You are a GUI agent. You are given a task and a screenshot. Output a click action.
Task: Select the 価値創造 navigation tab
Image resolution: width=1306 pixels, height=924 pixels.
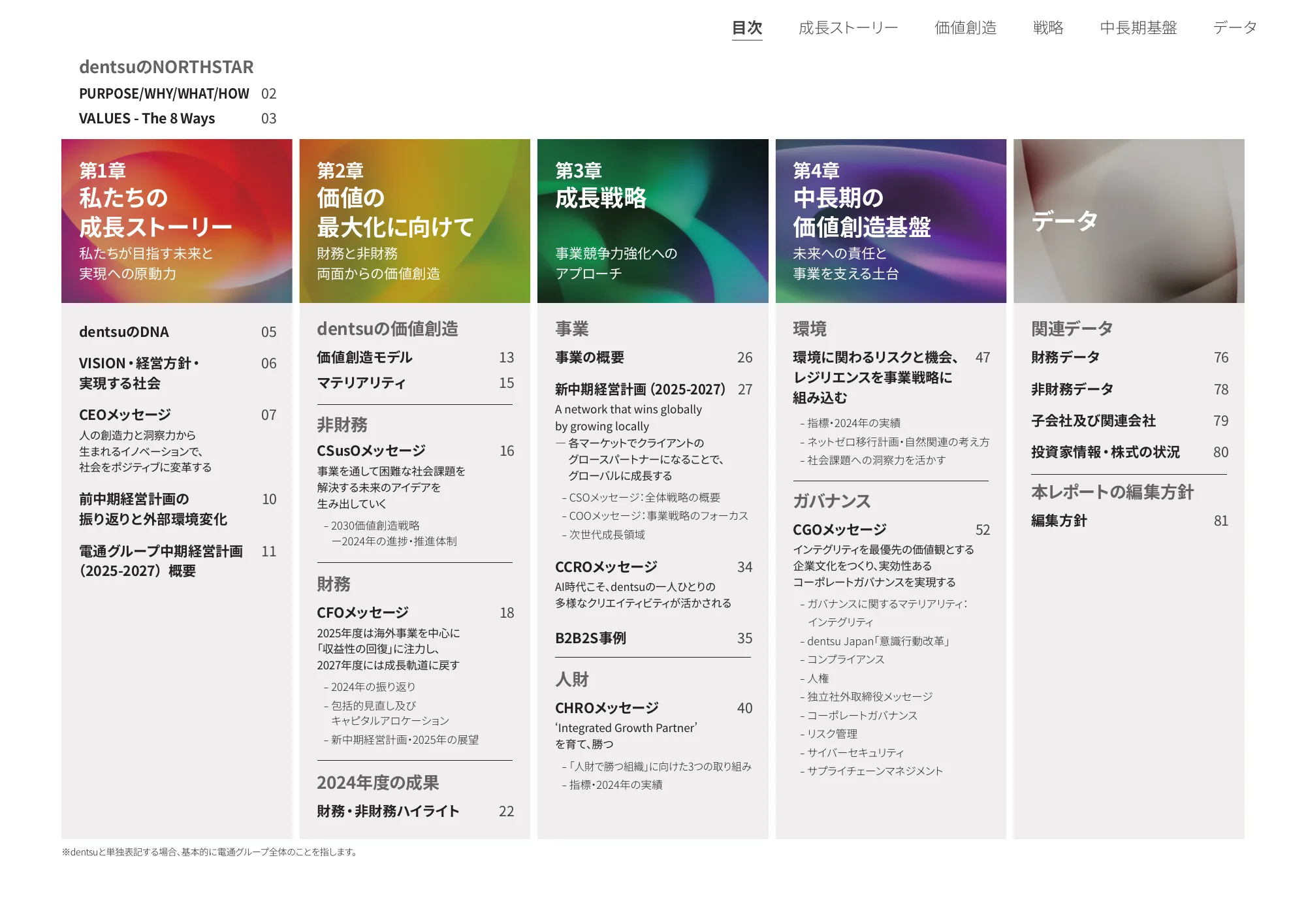[x=965, y=27]
